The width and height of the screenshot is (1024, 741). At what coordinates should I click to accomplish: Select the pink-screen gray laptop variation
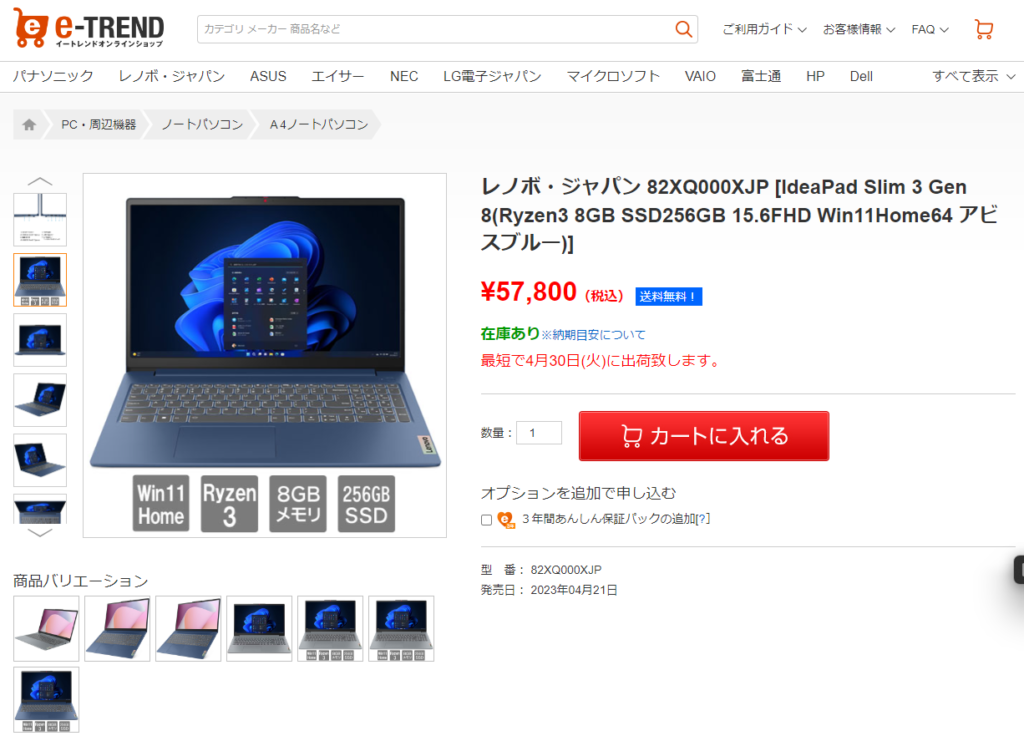pyautogui.click(x=46, y=629)
